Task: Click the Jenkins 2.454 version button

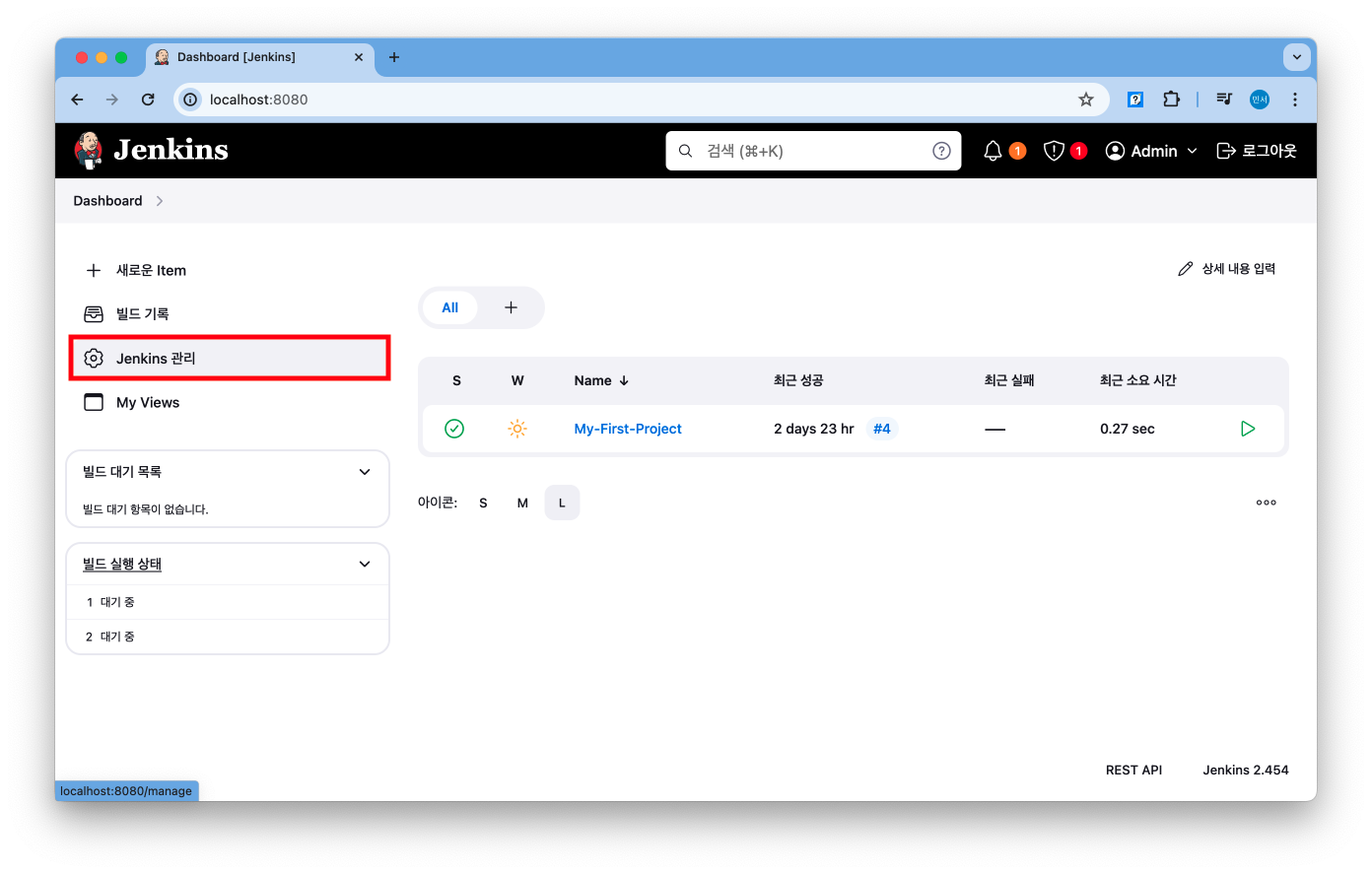Action: 1246,771
